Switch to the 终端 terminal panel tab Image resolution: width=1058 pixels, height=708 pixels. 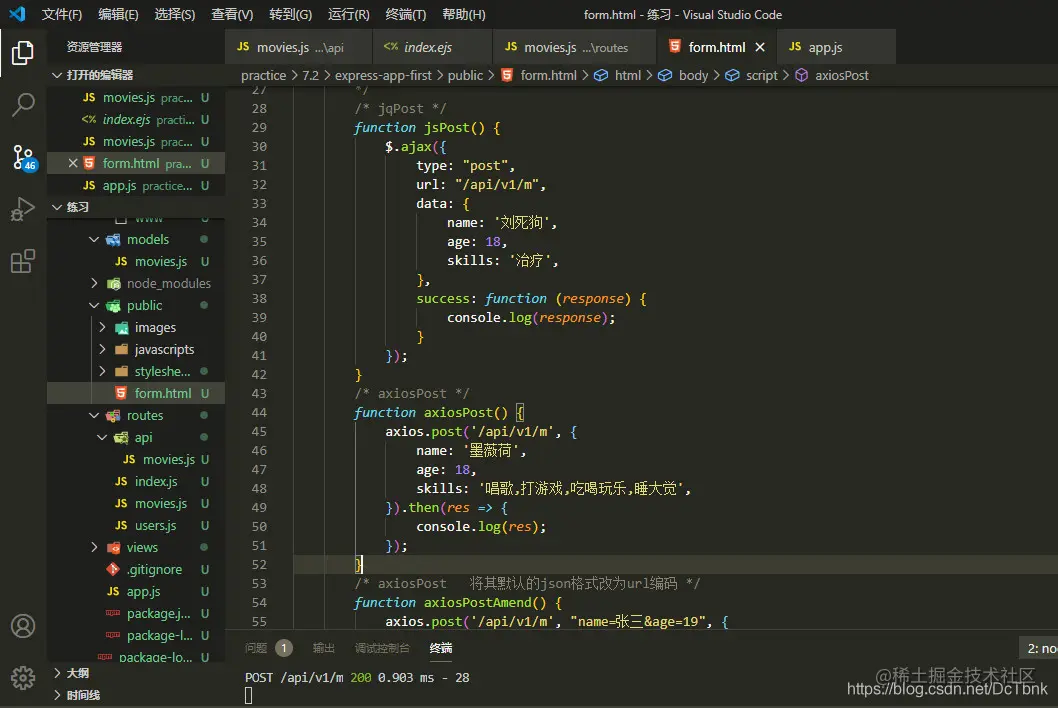point(441,648)
